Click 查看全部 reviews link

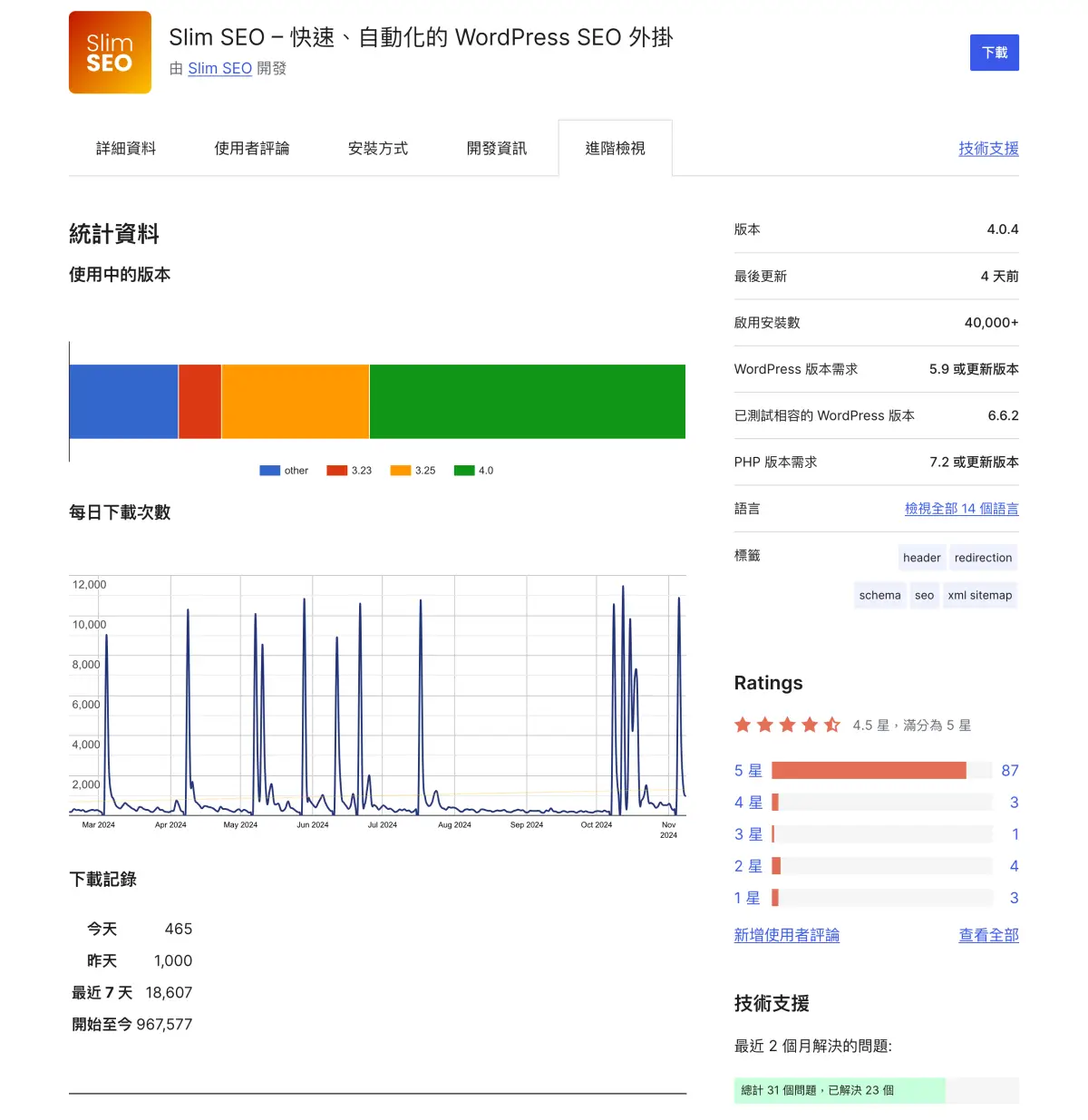pyautogui.click(x=988, y=935)
